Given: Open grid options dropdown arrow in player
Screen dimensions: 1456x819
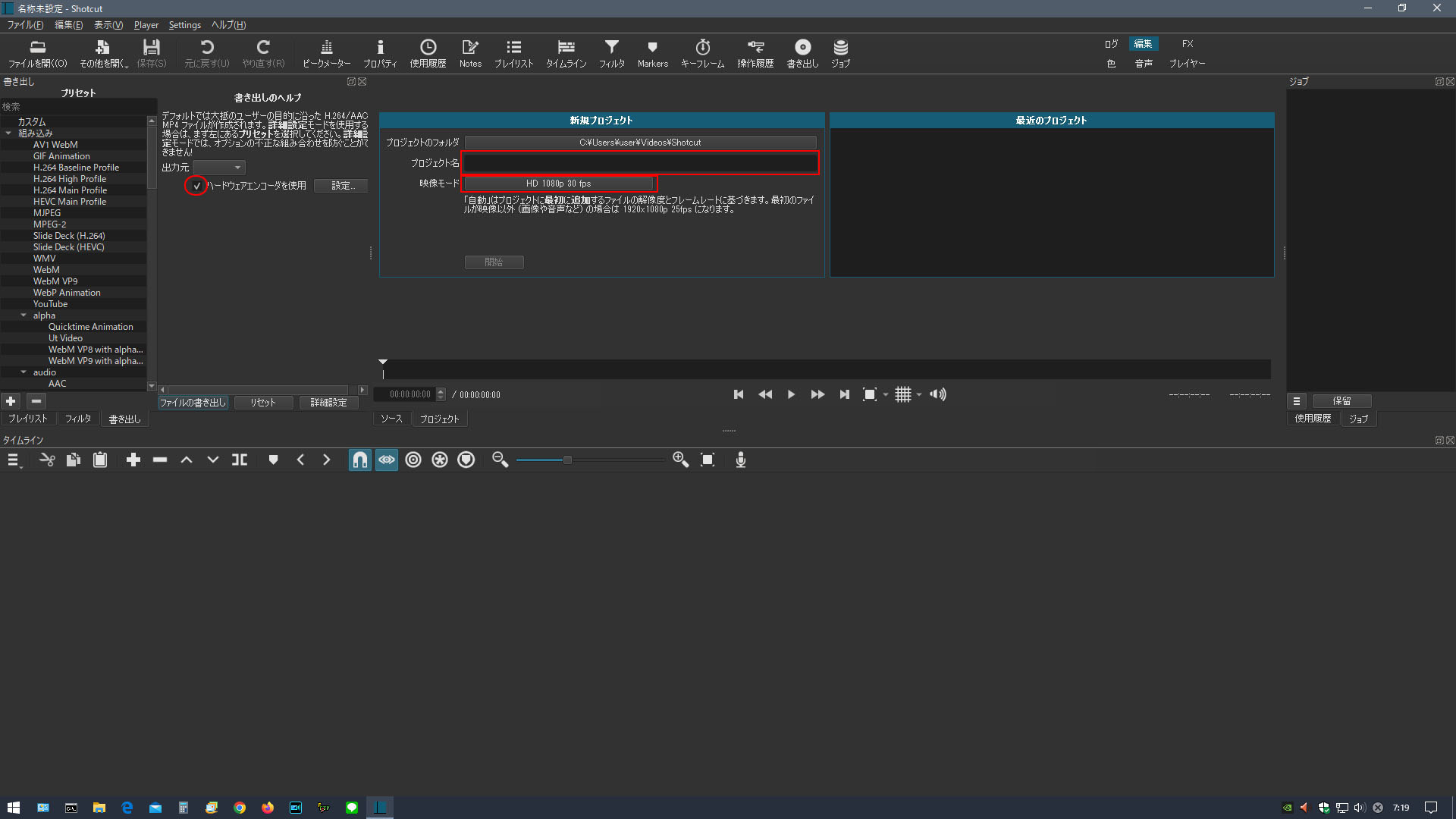Looking at the screenshot, I should click(919, 395).
